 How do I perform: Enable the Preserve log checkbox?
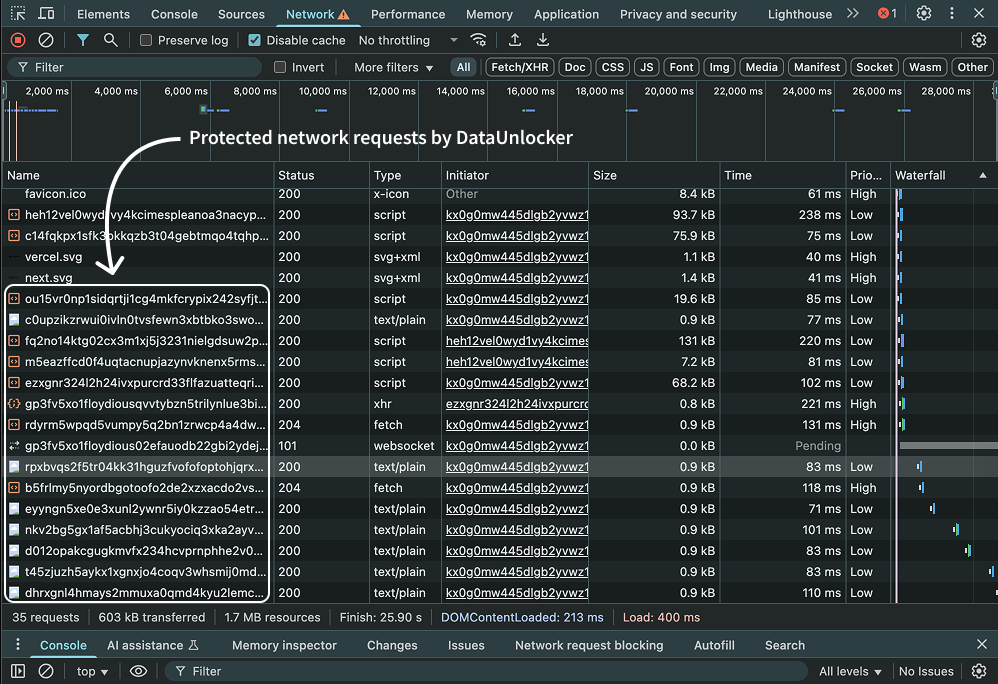(147, 40)
